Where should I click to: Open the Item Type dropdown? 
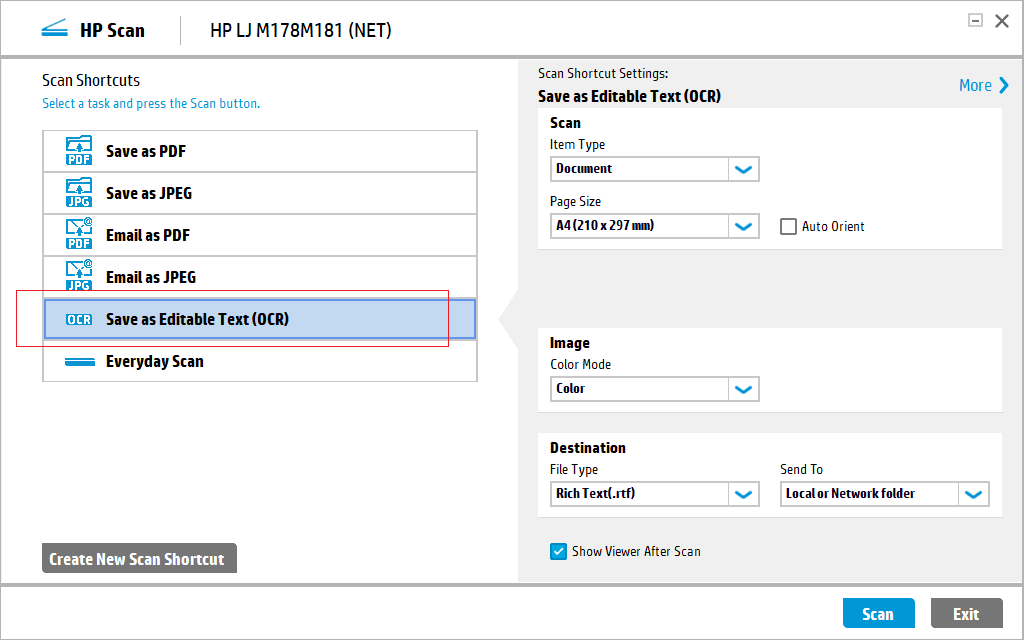coord(743,169)
